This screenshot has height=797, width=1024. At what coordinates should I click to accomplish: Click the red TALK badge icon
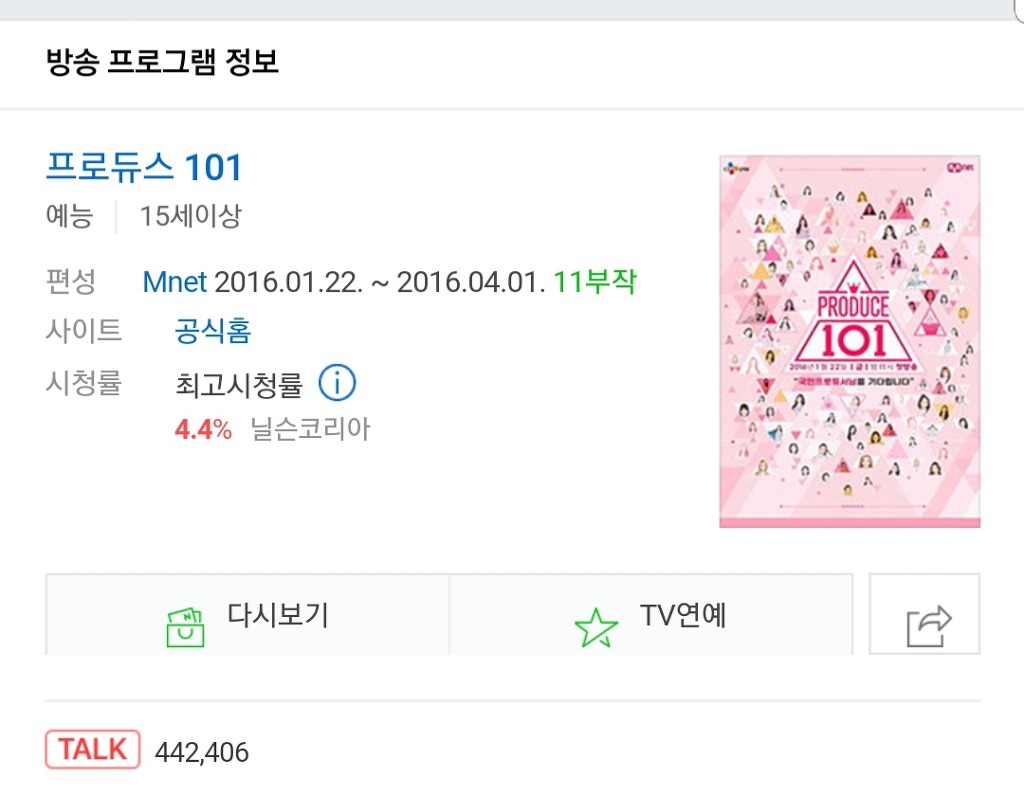(x=91, y=749)
